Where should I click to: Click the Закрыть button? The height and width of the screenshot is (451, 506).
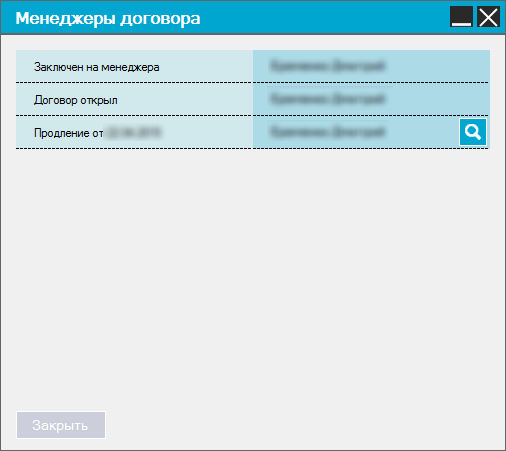coord(61,425)
